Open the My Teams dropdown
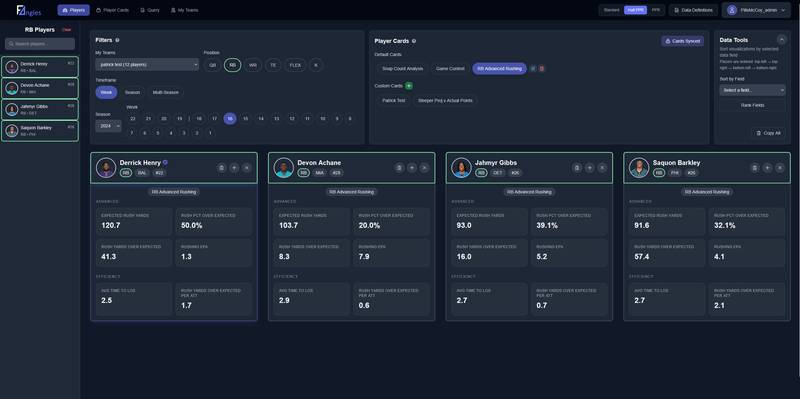 147,65
